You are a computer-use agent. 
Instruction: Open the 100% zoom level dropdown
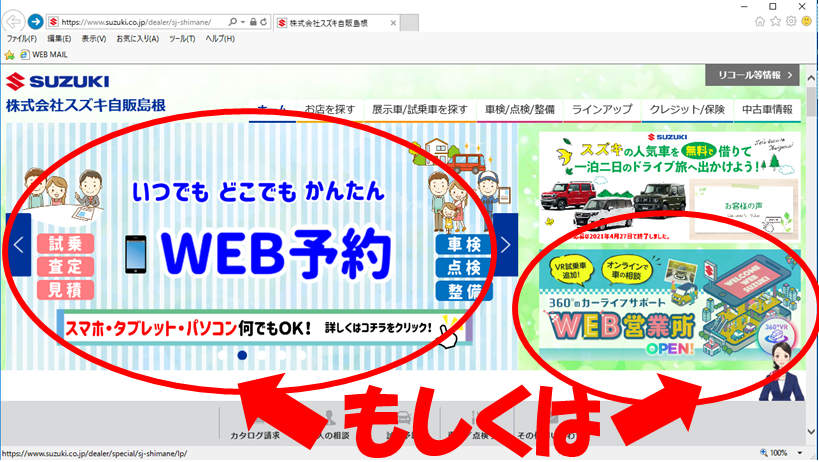tap(800, 453)
